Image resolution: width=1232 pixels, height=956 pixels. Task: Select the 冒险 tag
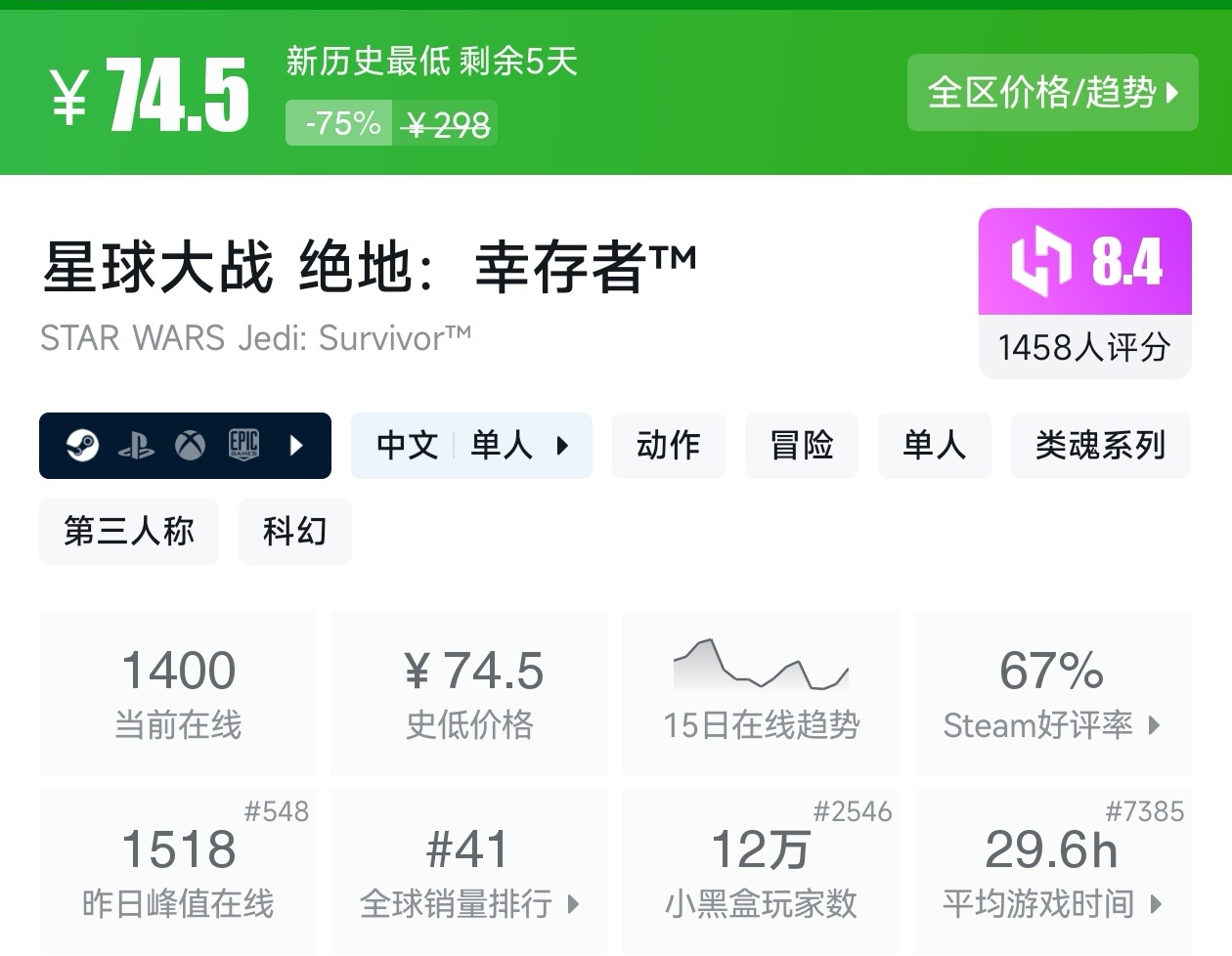[802, 446]
